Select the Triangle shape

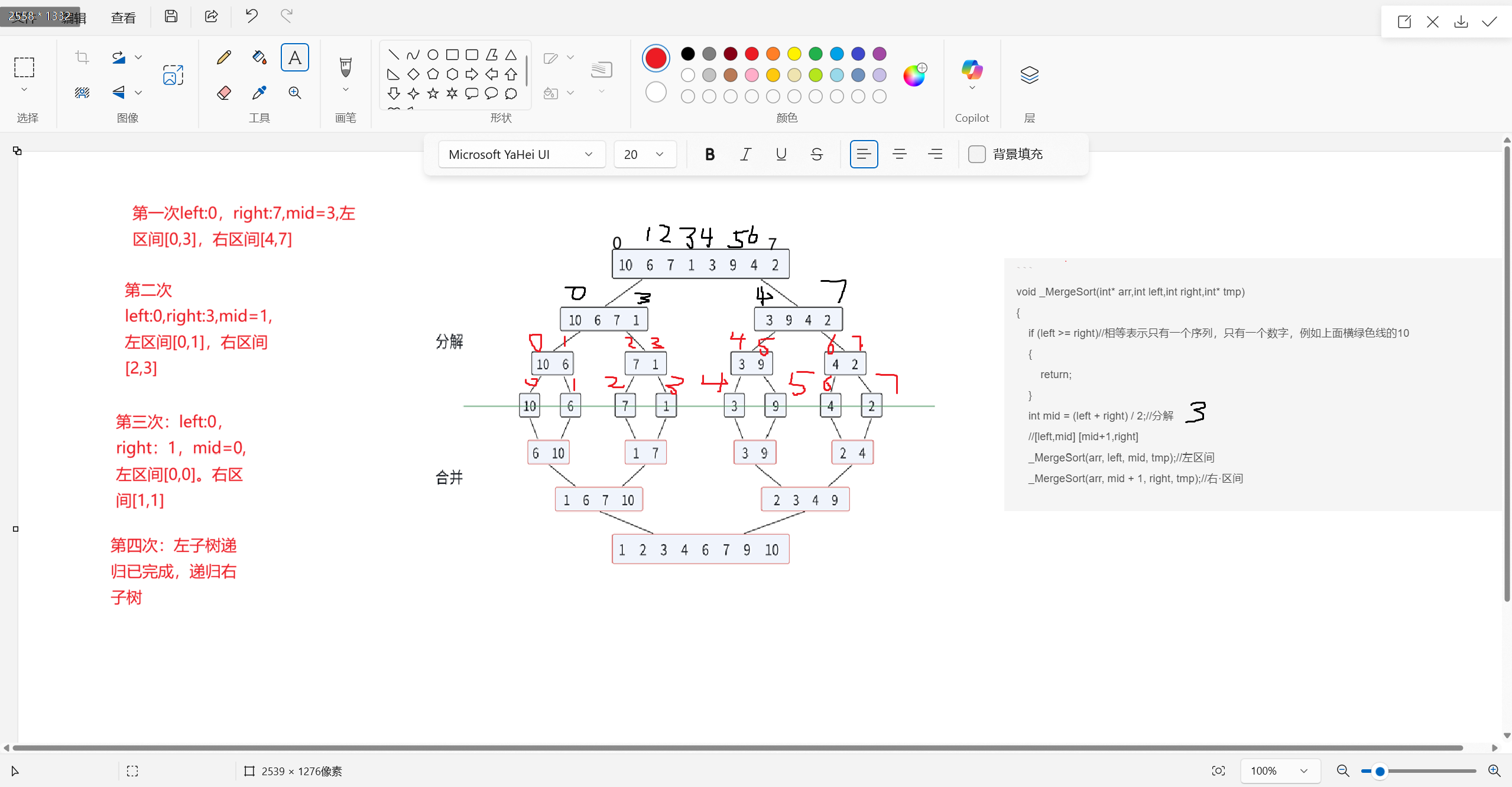[x=511, y=55]
